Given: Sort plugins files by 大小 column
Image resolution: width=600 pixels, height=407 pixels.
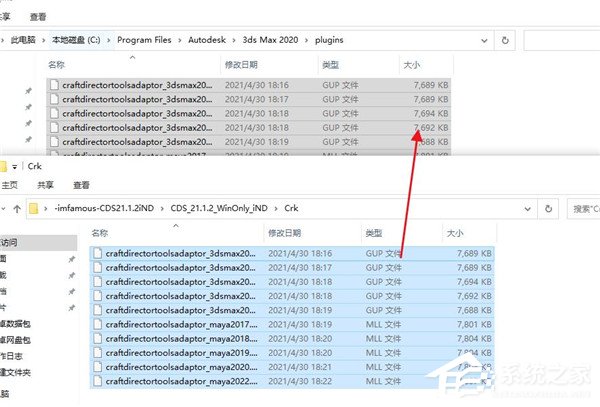Looking at the screenshot, I should click(x=412, y=64).
